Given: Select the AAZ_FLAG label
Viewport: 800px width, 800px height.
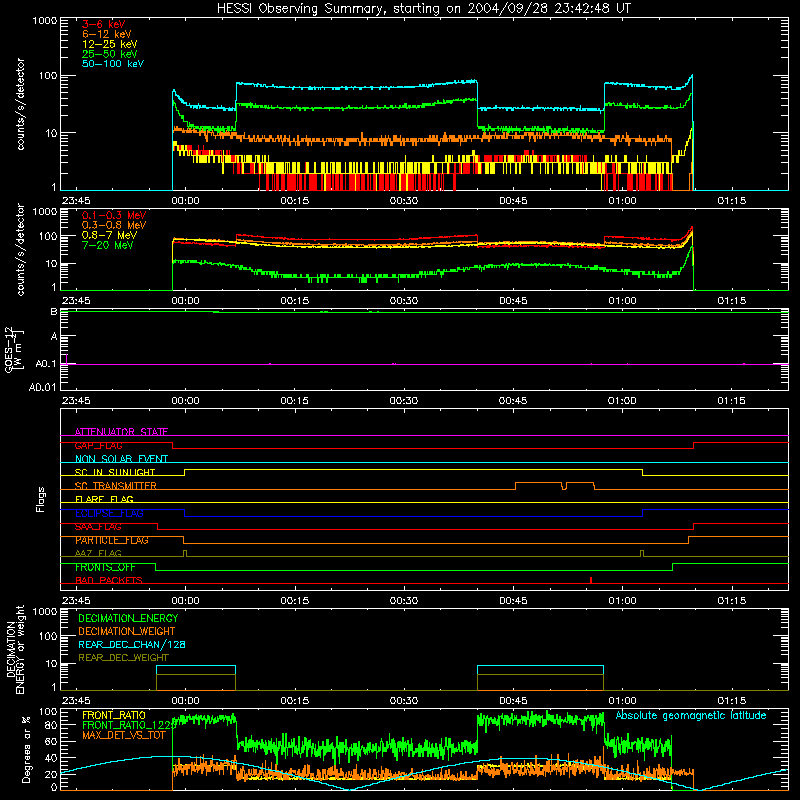Looking at the screenshot, I should pyautogui.click(x=98, y=553).
